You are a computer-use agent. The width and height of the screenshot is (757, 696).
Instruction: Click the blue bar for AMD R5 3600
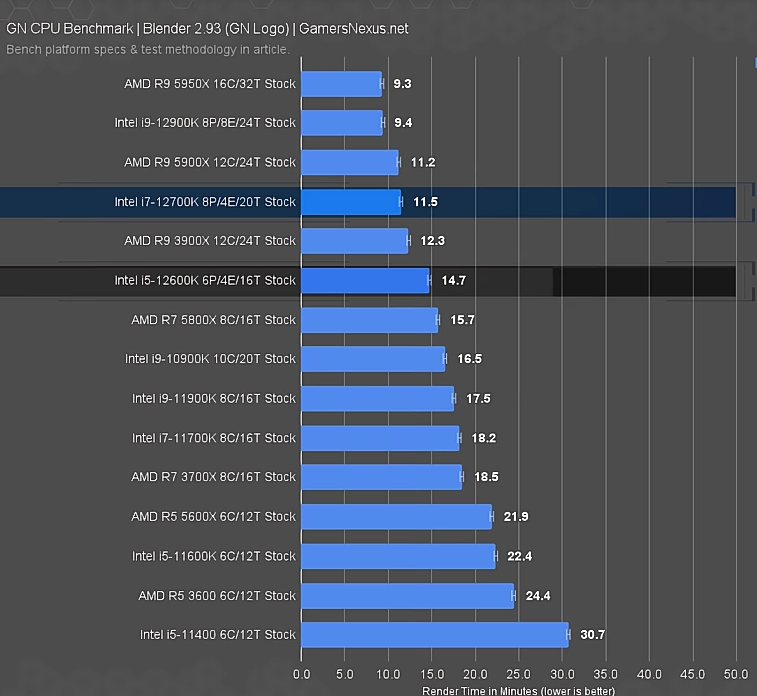(x=408, y=596)
